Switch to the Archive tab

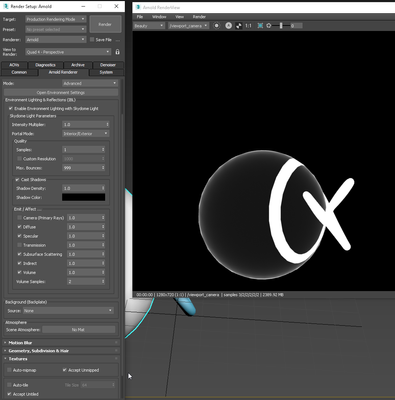point(77,65)
